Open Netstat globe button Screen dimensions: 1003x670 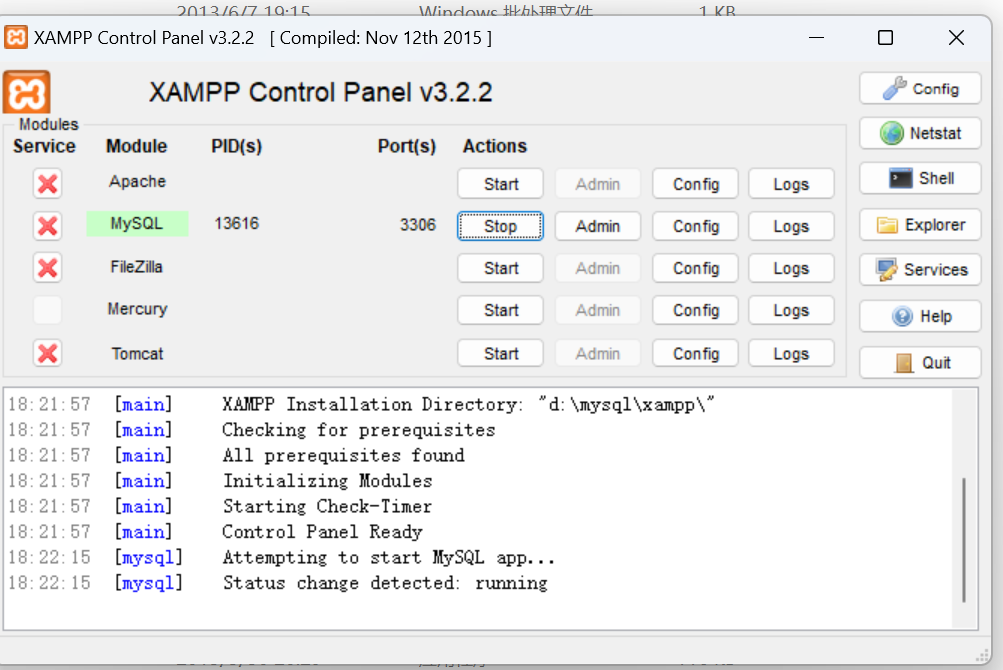coord(920,133)
